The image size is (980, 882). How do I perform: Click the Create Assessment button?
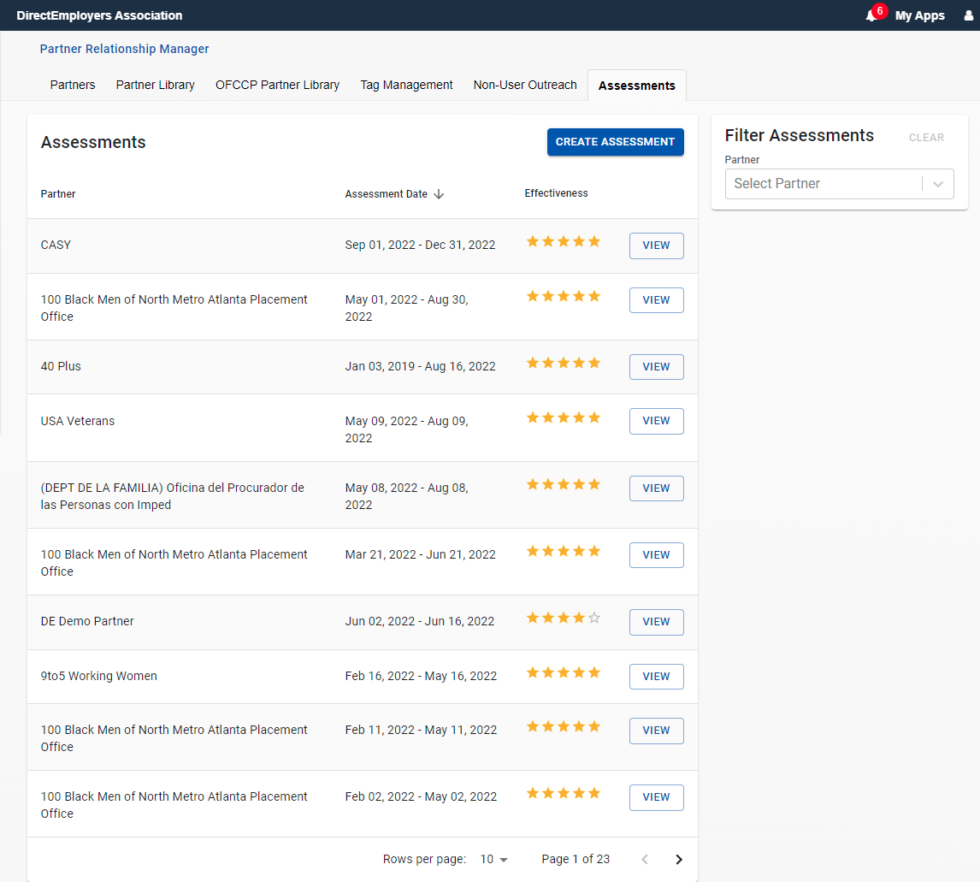pos(615,142)
